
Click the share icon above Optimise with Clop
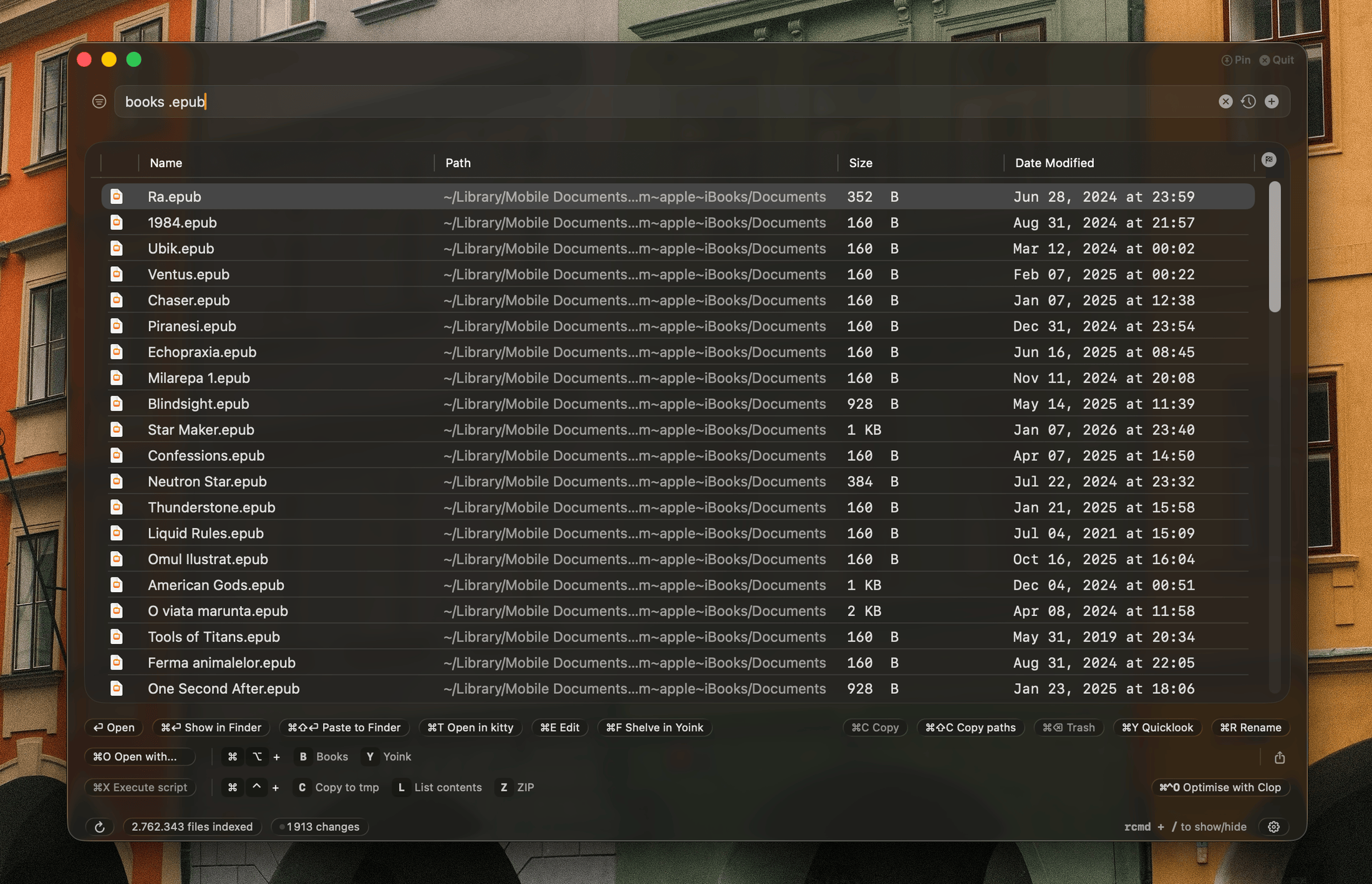(1280, 757)
